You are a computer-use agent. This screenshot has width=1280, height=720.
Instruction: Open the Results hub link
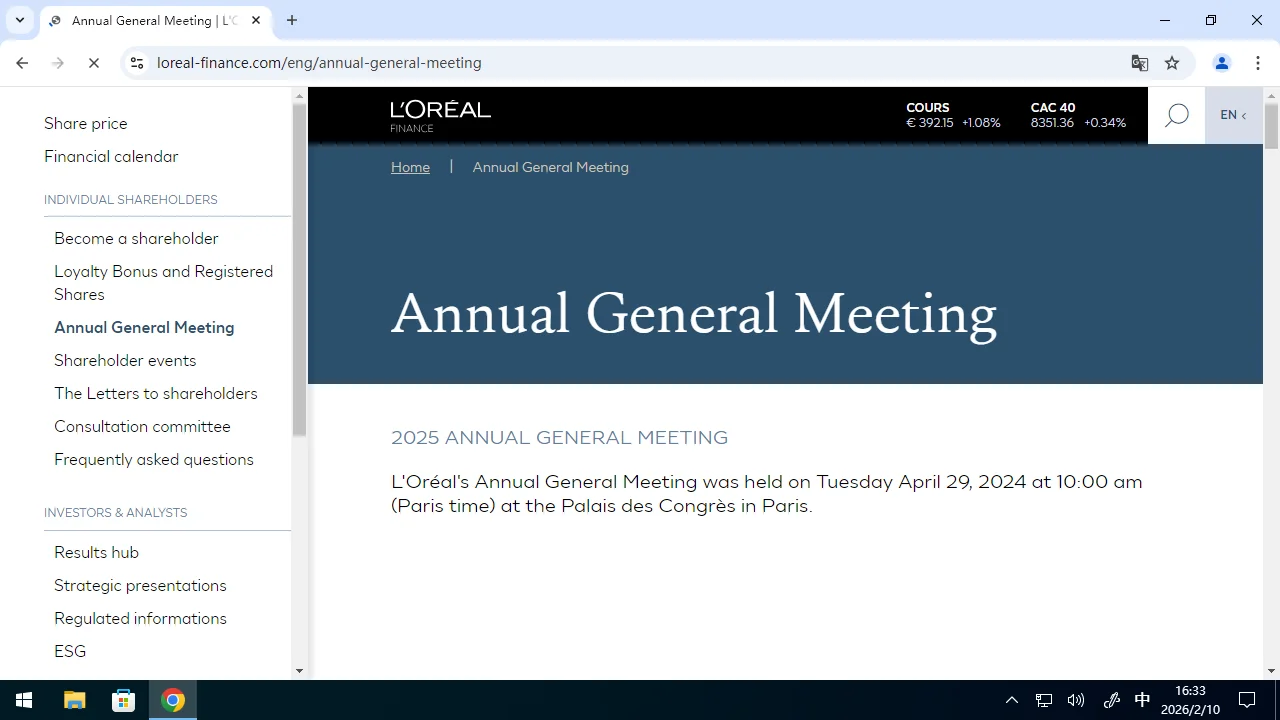coord(96,552)
